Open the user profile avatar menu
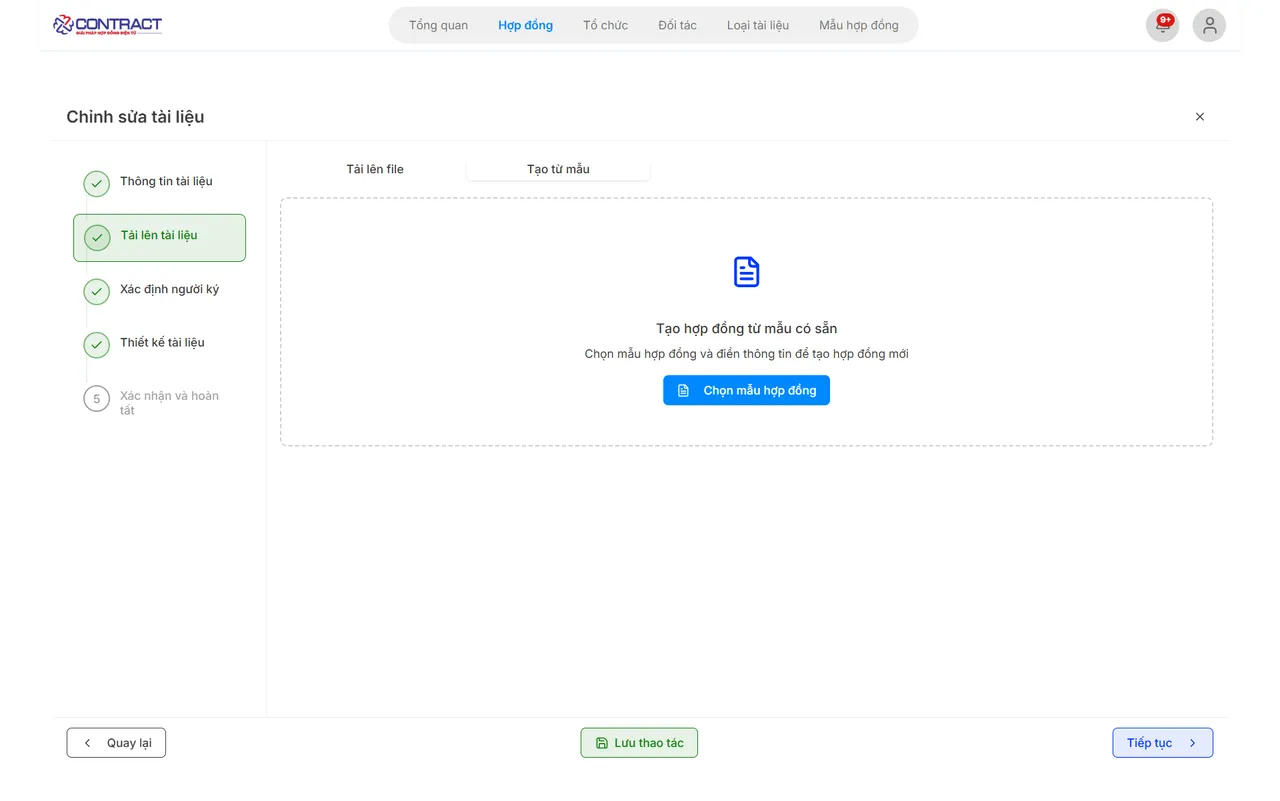 [1209, 26]
